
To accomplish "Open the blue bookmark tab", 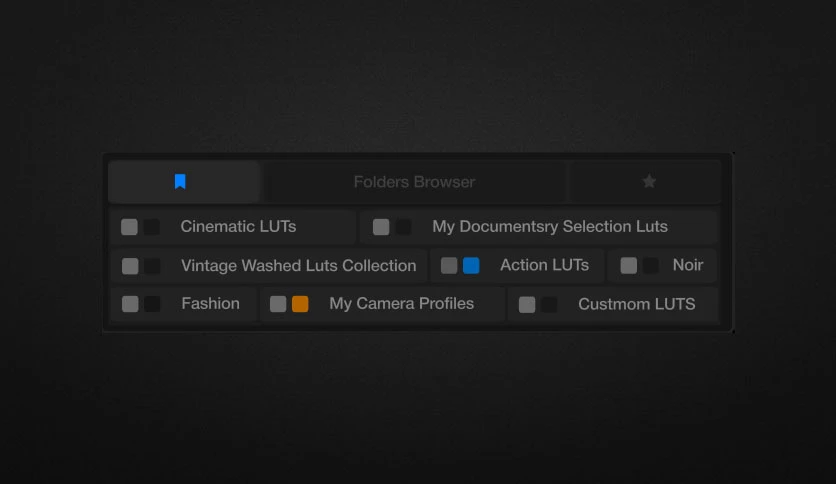I will (x=184, y=182).
